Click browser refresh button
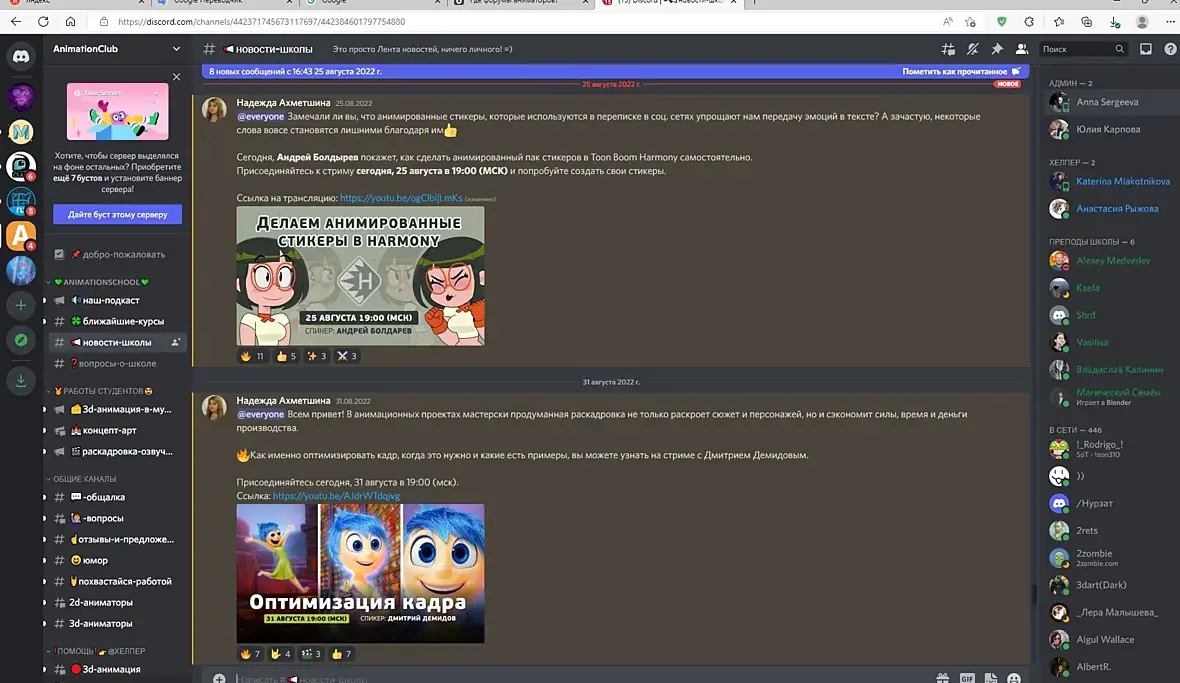Screen dimensions: 1180x683 pos(43,22)
